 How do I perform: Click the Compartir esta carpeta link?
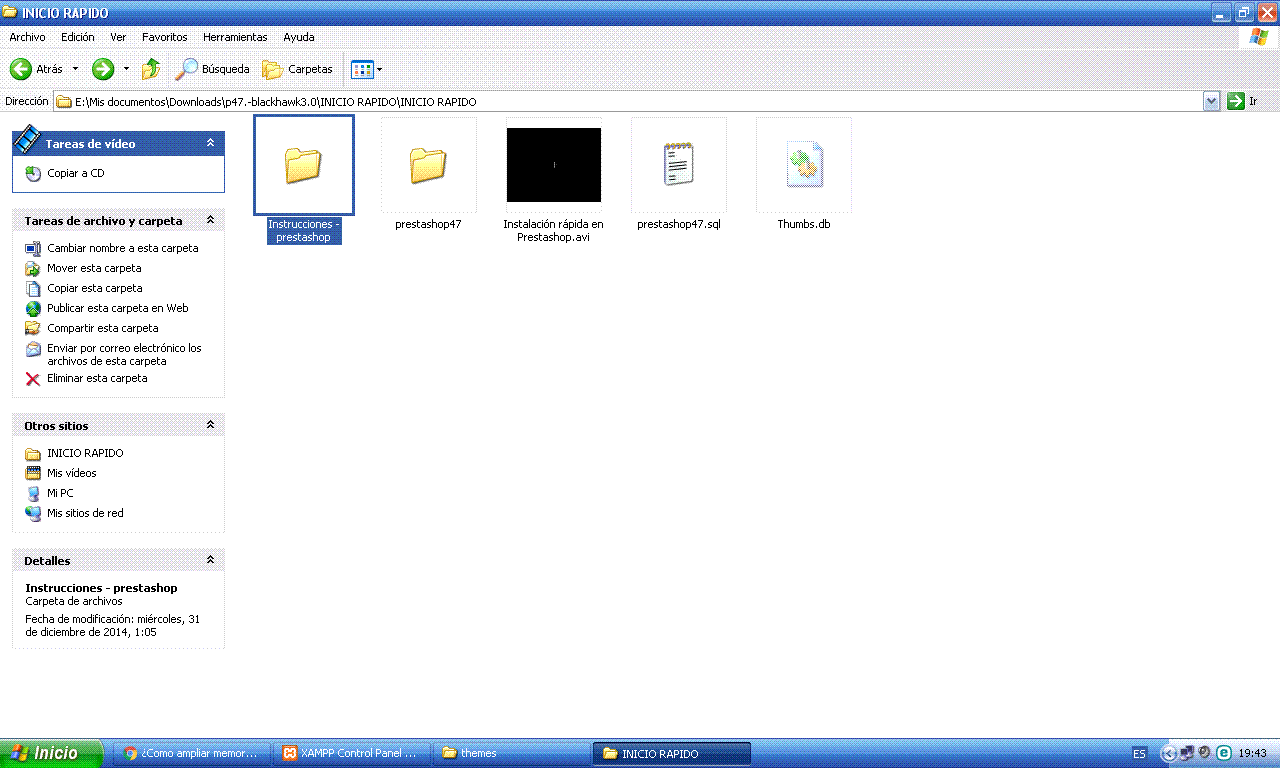(x=103, y=328)
